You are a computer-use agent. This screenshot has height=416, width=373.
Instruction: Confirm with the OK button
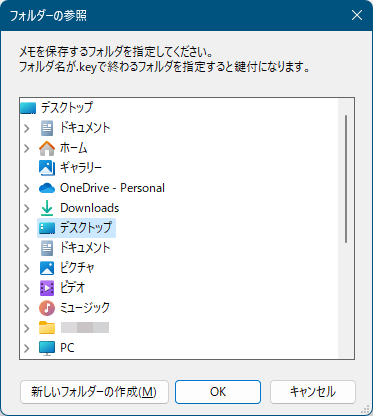[218, 392]
